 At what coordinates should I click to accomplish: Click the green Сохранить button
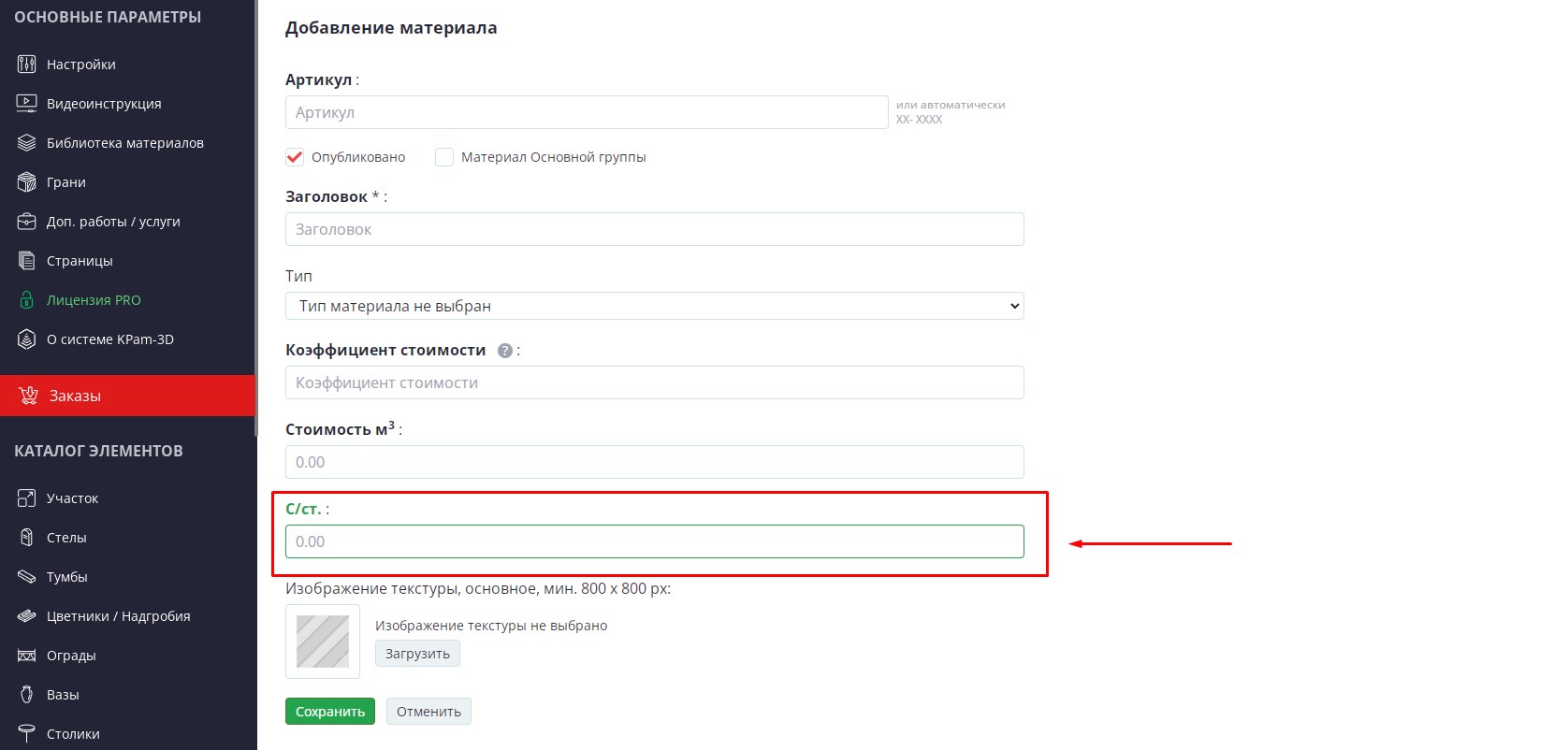[x=330, y=712]
